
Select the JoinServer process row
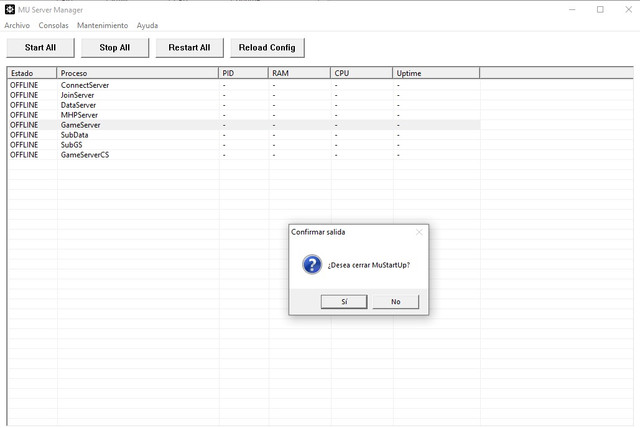pyautogui.click(x=244, y=95)
